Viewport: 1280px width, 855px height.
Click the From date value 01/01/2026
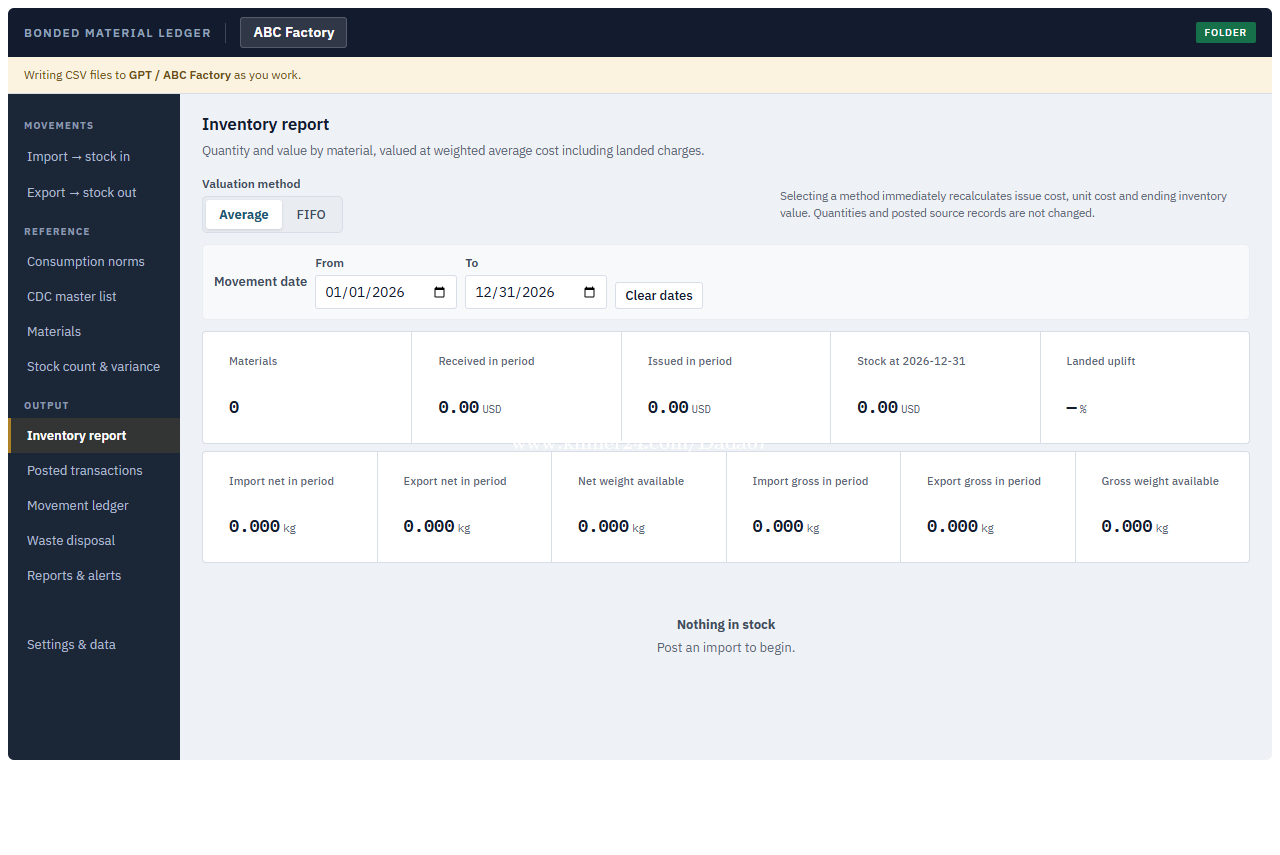365,292
